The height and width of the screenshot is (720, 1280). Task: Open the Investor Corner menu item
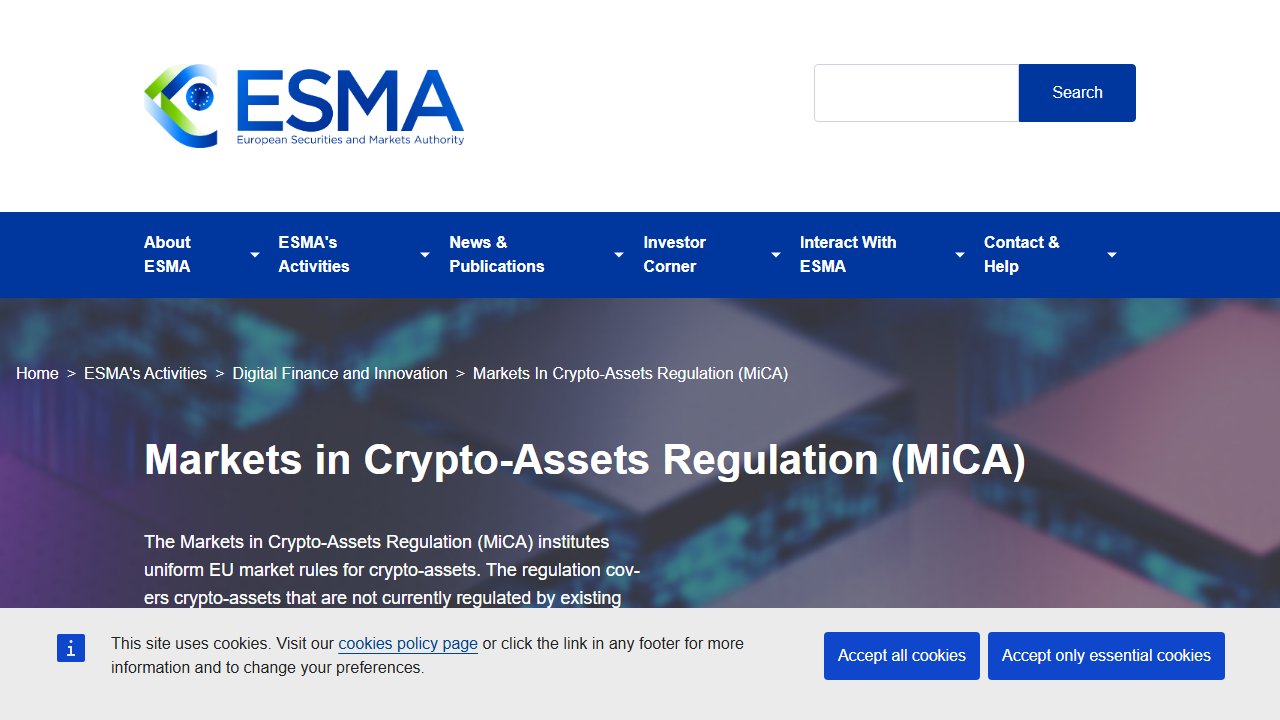(675, 254)
